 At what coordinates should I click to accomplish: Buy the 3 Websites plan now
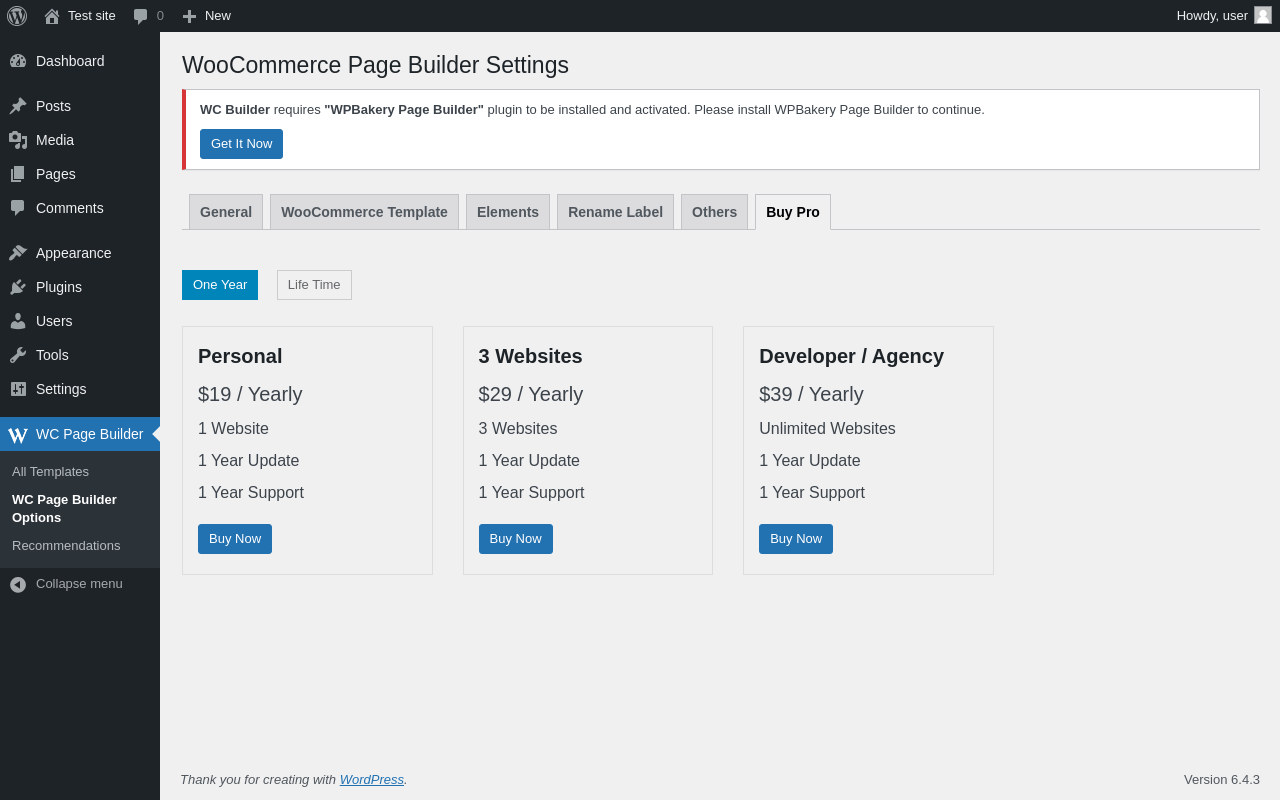516,539
